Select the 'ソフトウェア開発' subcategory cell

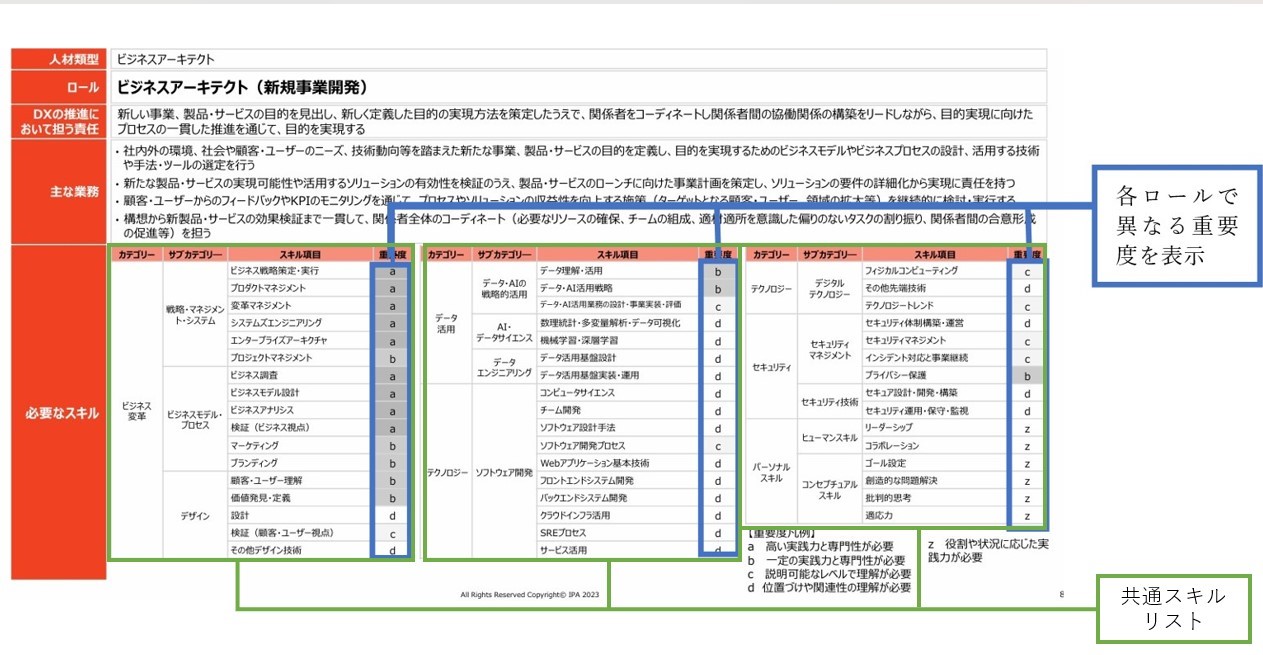pos(504,472)
